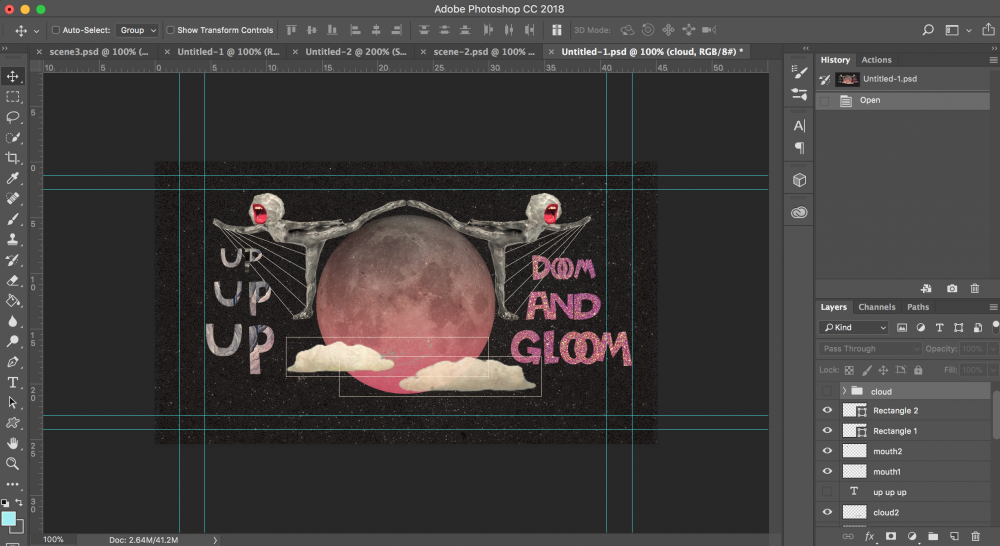Switch to the Paths tab
1000x546 pixels.
[x=918, y=307]
